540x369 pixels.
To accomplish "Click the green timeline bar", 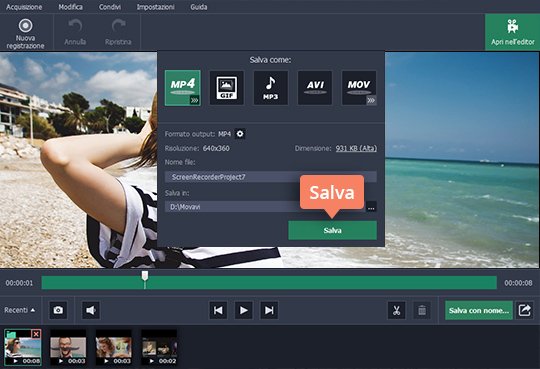I will click(269, 283).
